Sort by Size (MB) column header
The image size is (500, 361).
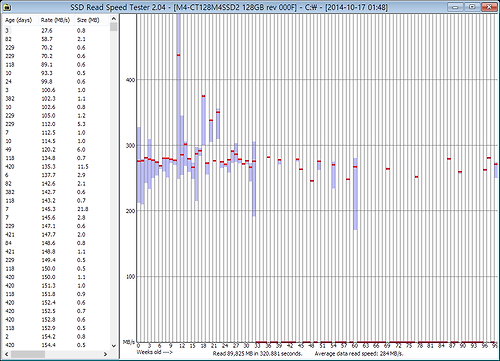coord(88,20)
